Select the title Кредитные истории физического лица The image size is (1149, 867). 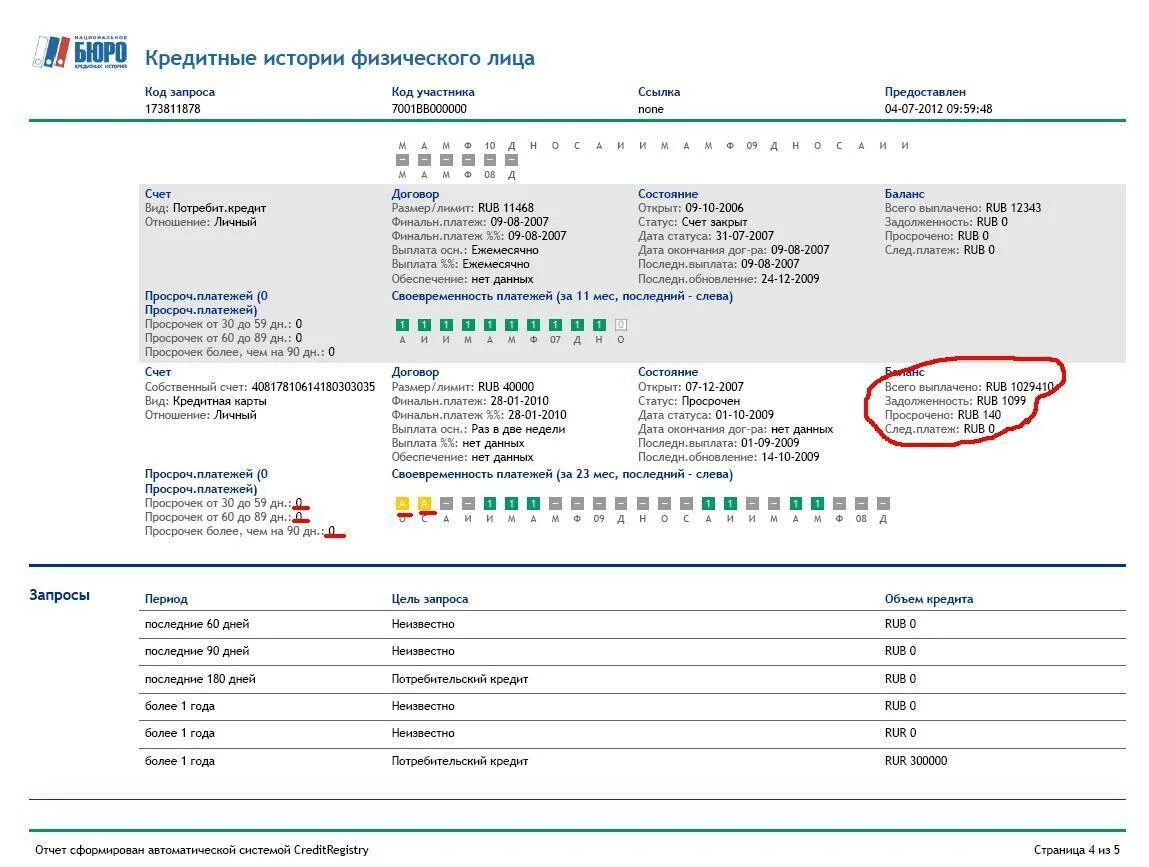pyautogui.click(x=339, y=58)
